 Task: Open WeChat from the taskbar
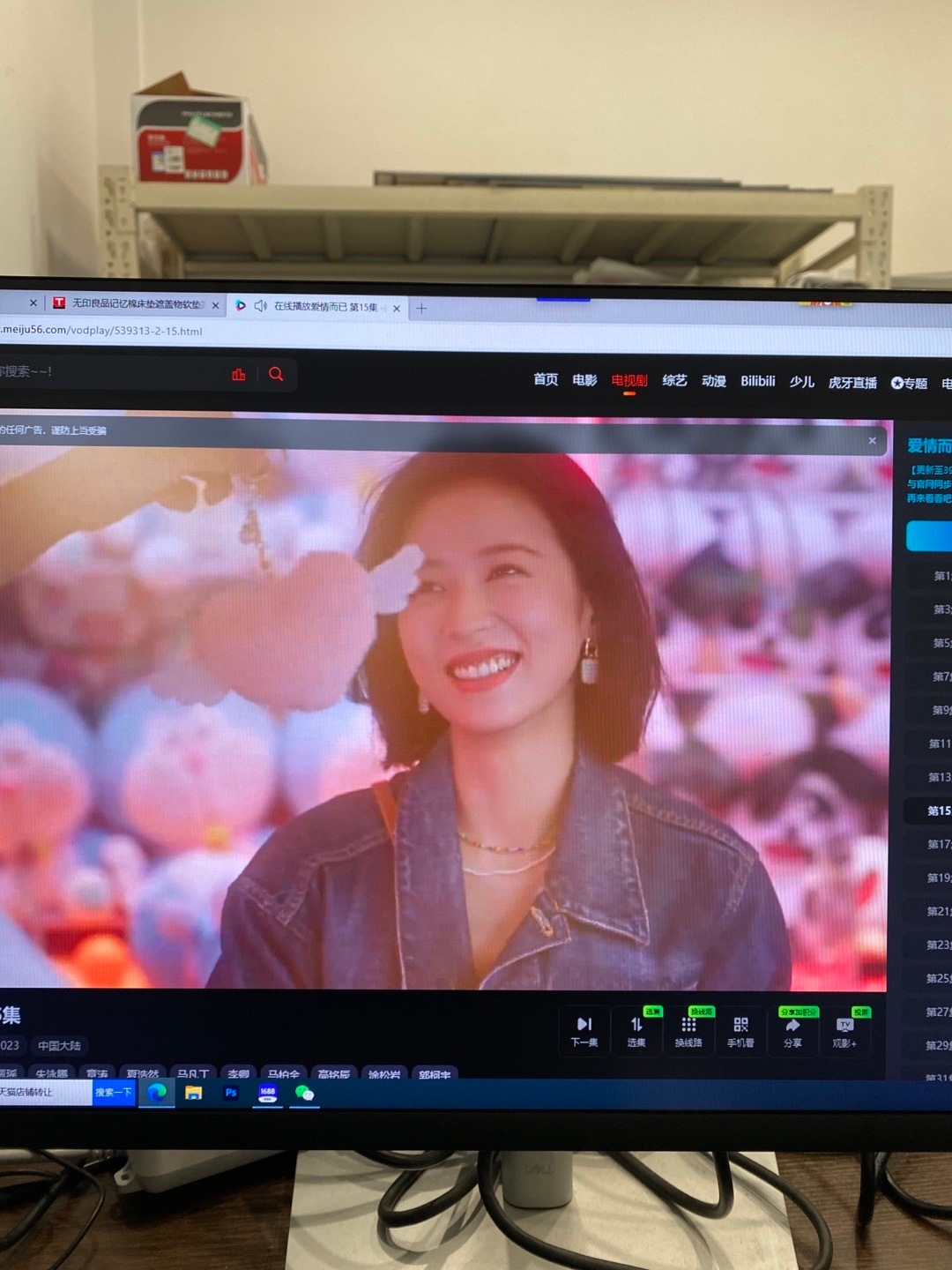pyautogui.click(x=304, y=1094)
